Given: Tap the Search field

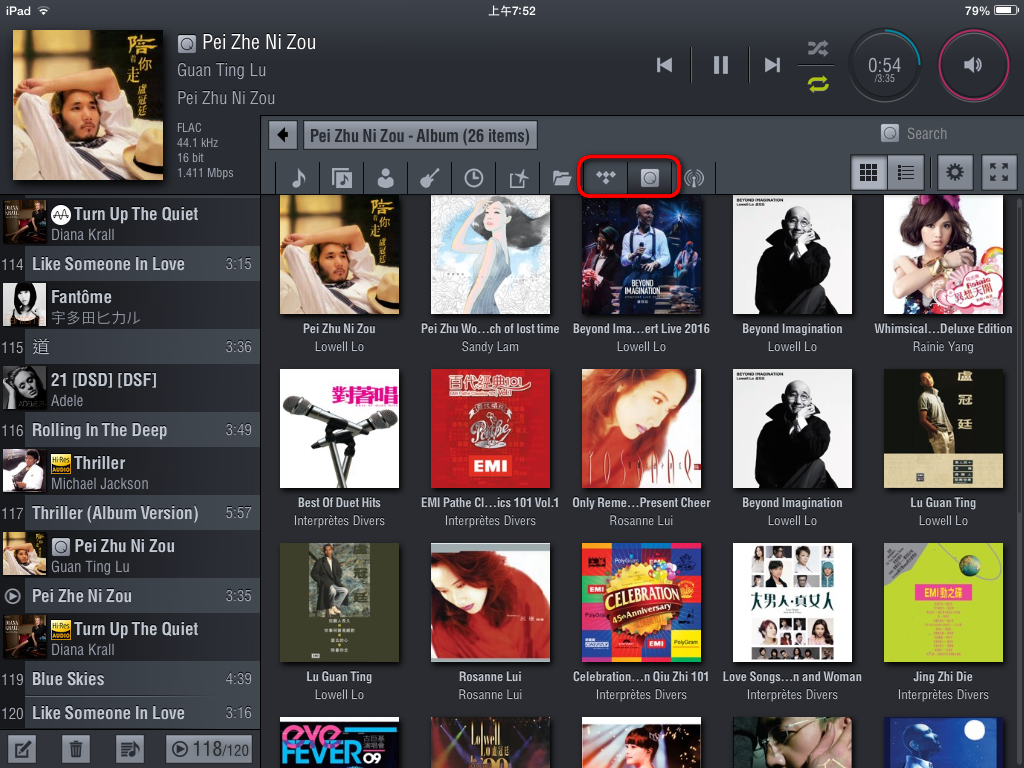Looking at the screenshot, I should coord(925,134).
